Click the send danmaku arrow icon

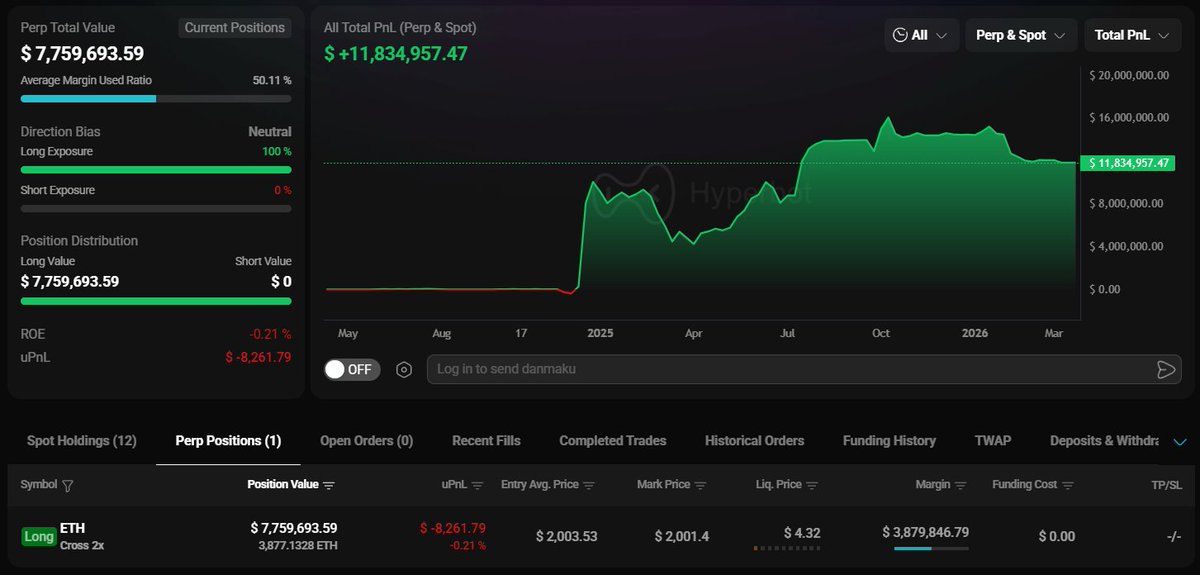point(1165,369)
